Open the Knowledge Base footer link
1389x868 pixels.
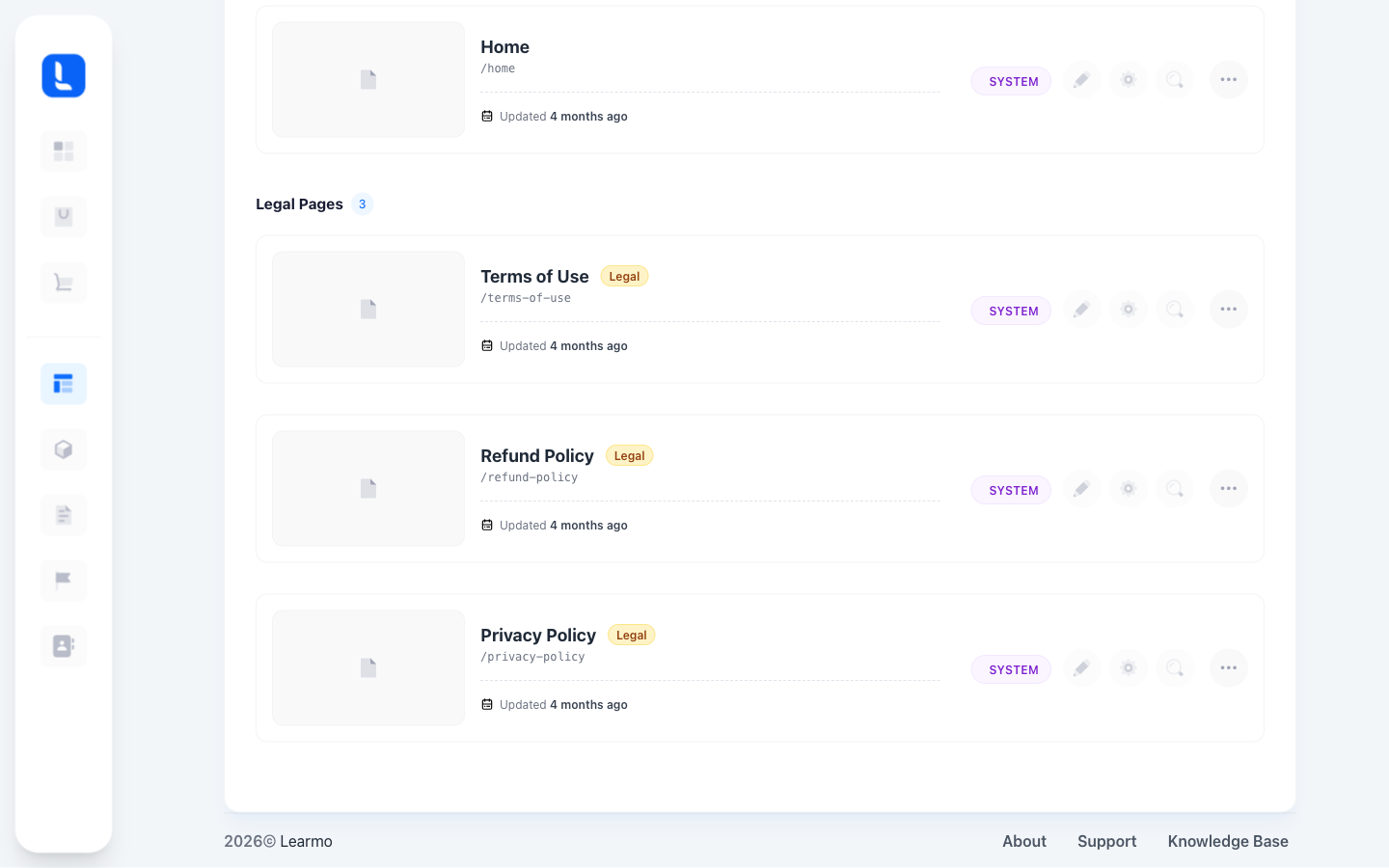point(1228,841)
